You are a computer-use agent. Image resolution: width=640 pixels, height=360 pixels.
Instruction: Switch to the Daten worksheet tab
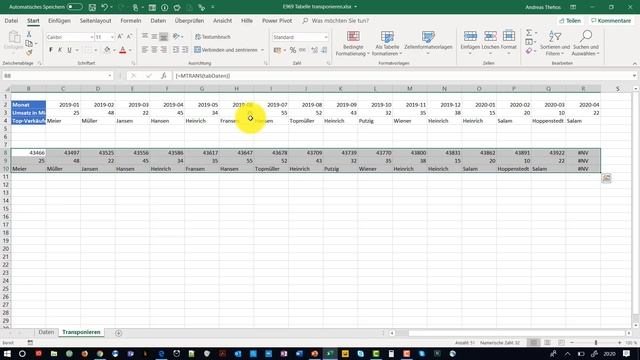pyautogui.click(x=46, y=332)
